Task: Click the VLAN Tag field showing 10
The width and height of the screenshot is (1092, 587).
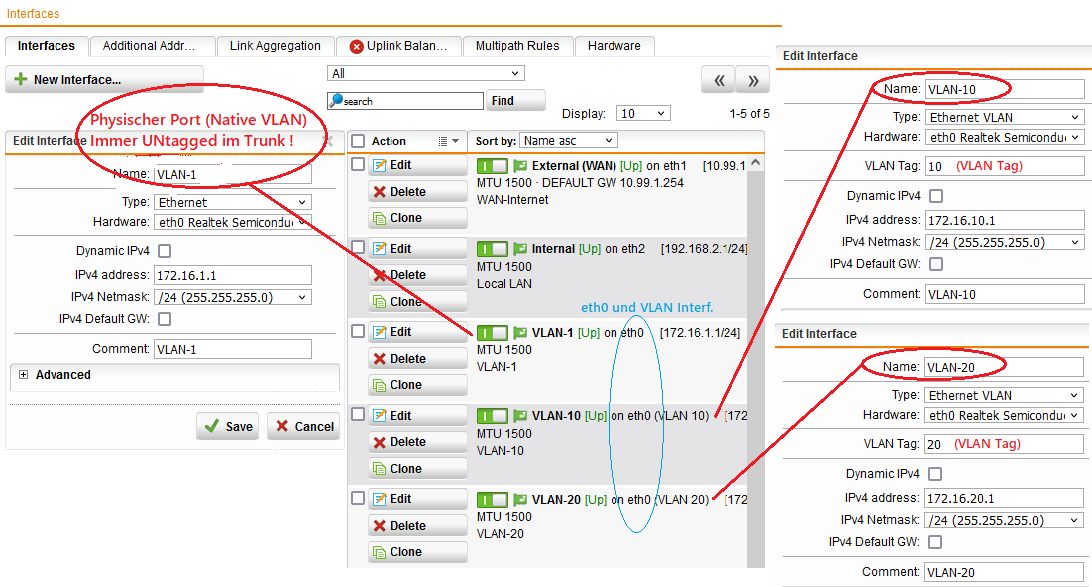Action: click(x=1004, y=166)
